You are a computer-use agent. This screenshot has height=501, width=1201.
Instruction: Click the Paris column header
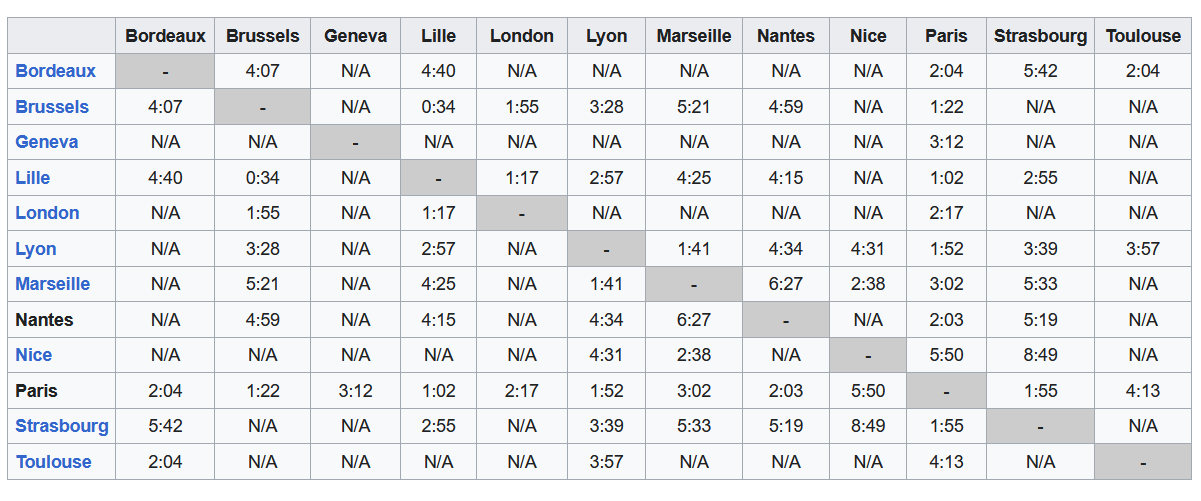point(946,36)
